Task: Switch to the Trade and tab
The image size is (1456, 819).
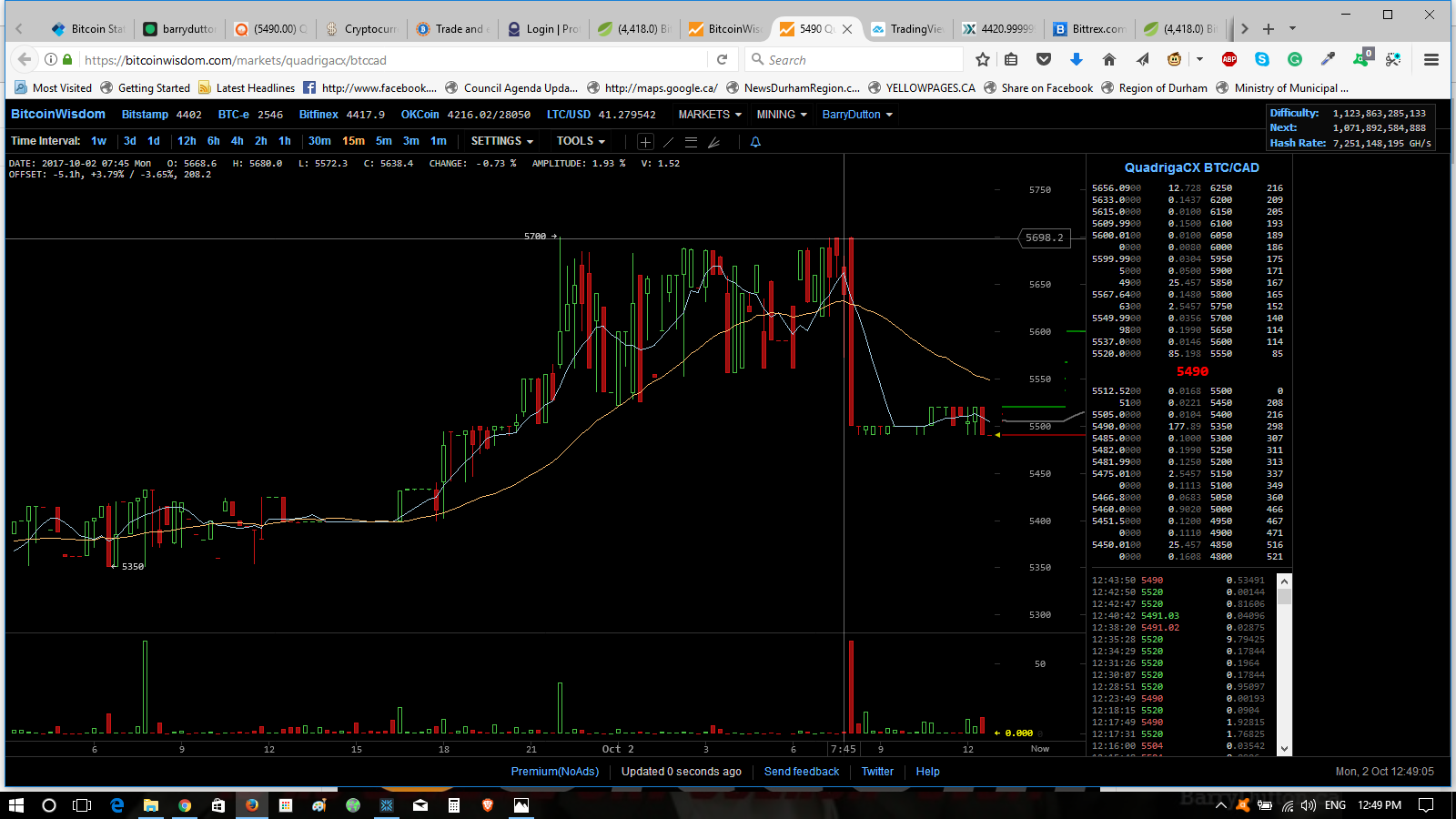Action: point(452,29)
